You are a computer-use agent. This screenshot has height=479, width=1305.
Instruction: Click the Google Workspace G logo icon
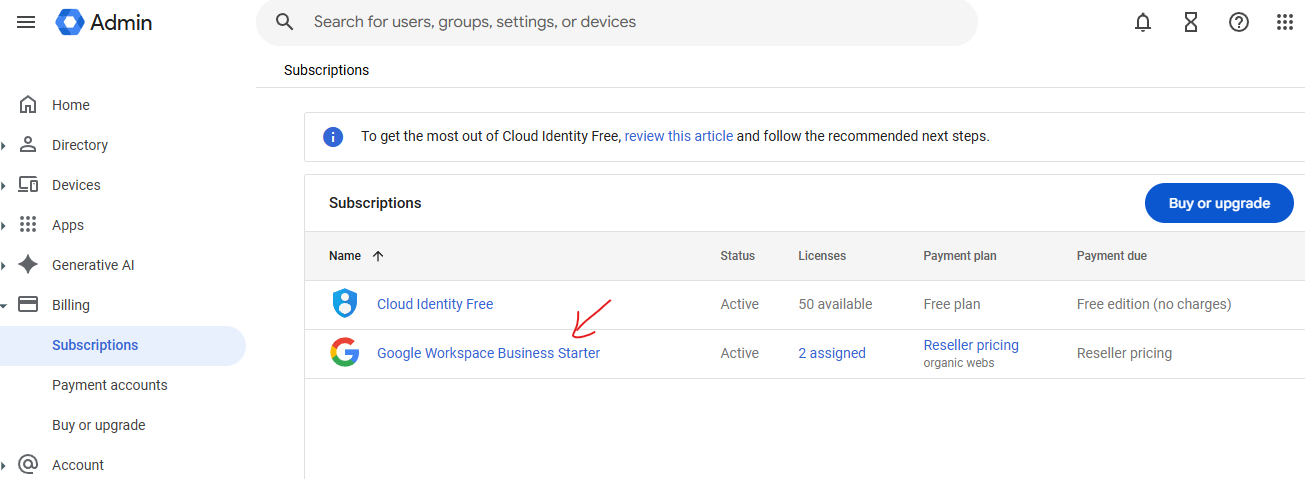344,353
